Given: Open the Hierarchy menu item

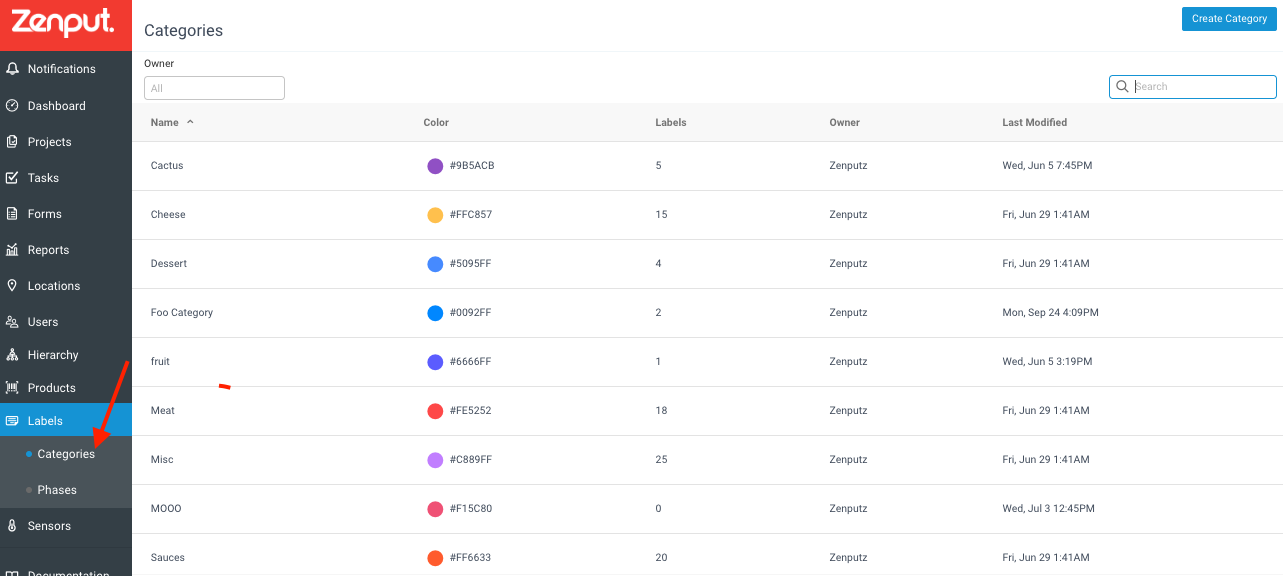Looking at the screenshot, I should tap(66, 355).
